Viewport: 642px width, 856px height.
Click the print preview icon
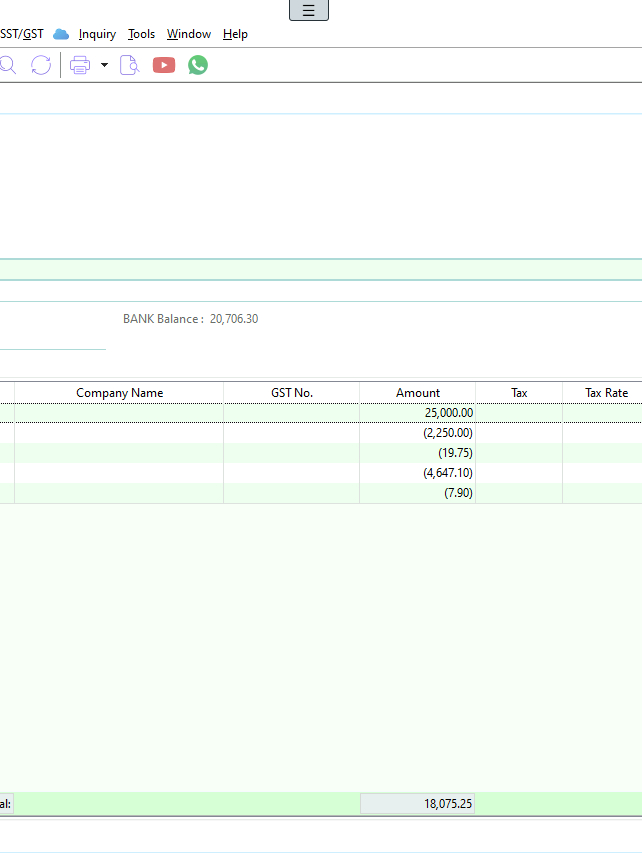(x=129, y=65)
